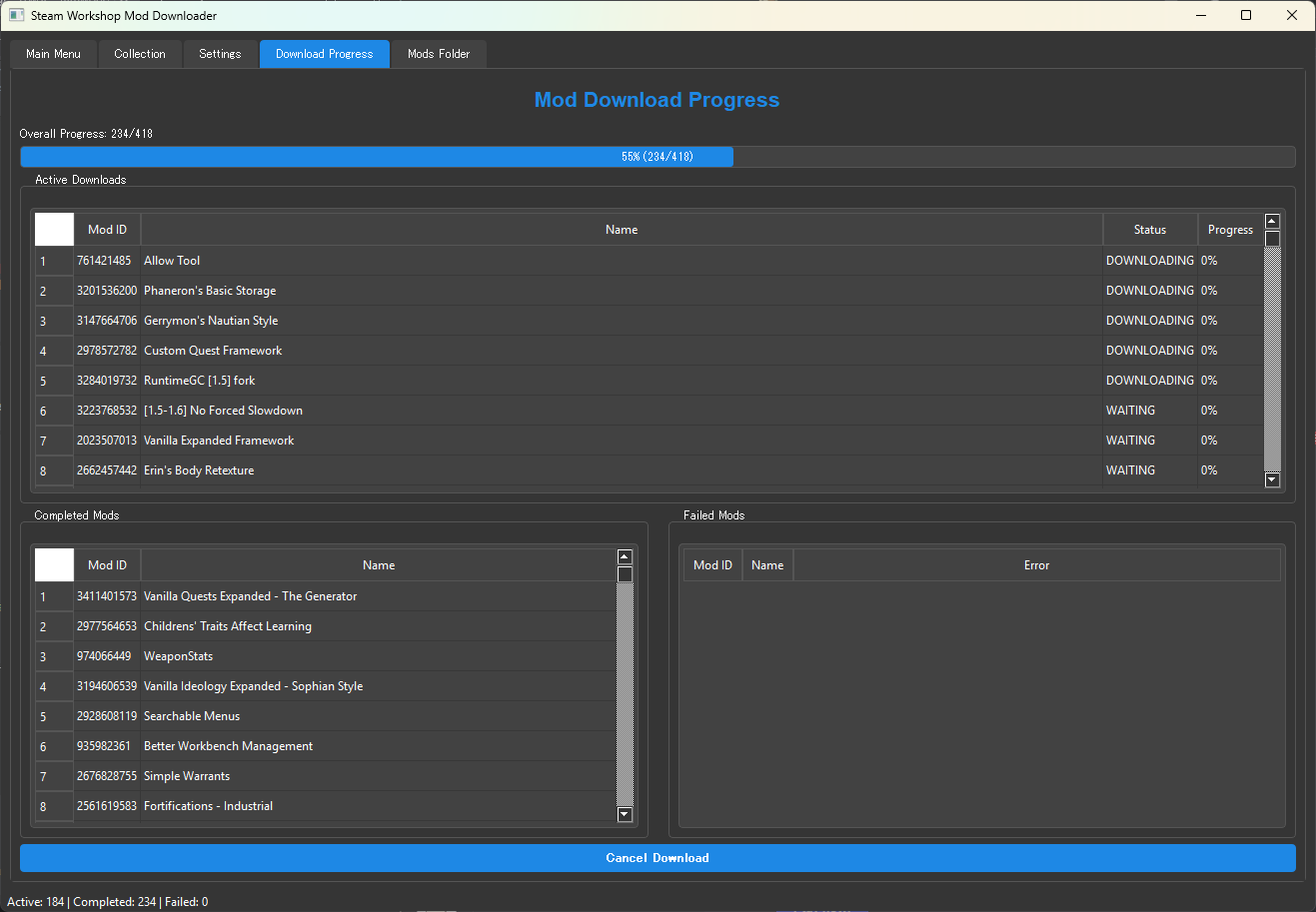The image size is (1316, 912).
Task: Click completed mod ID 935982361
Action: point(107,746)
